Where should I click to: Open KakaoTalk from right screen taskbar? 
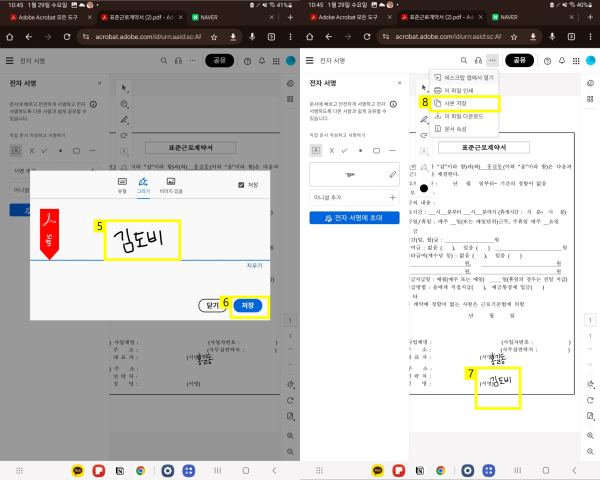[x=378, y=470]
